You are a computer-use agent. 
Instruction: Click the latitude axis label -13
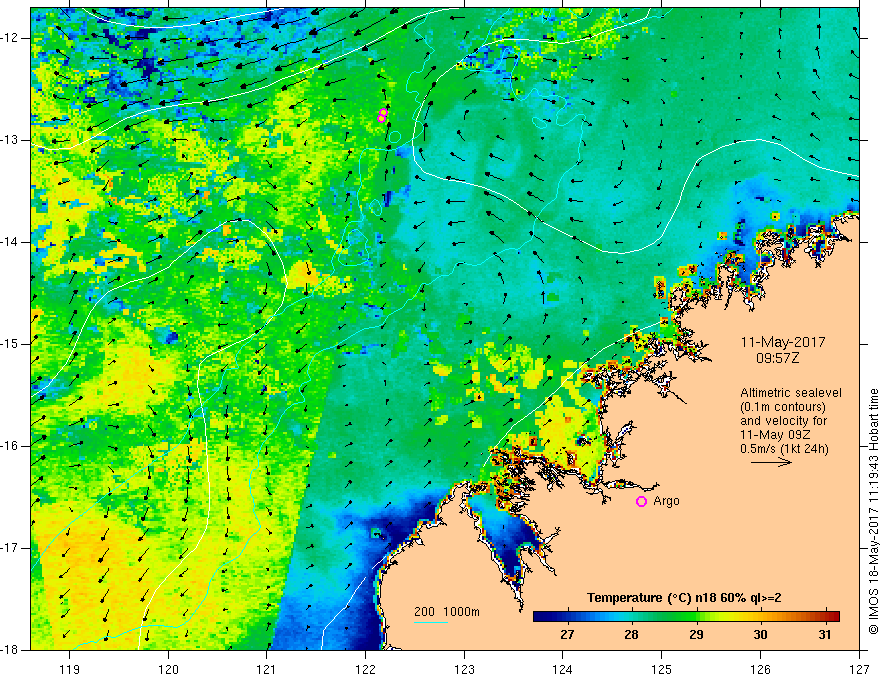coord(11,140)
